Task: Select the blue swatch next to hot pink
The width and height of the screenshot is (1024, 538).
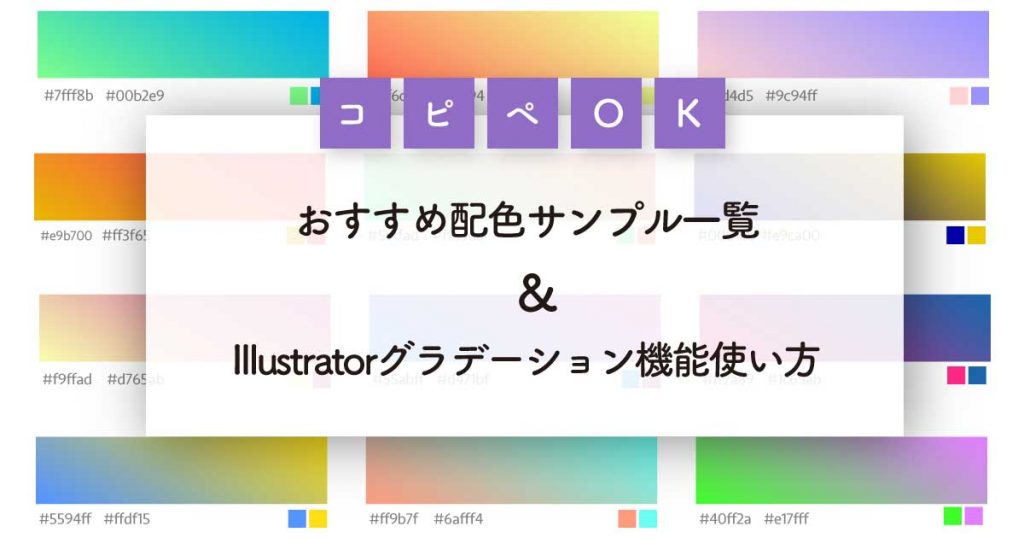Action: (977, 375)
